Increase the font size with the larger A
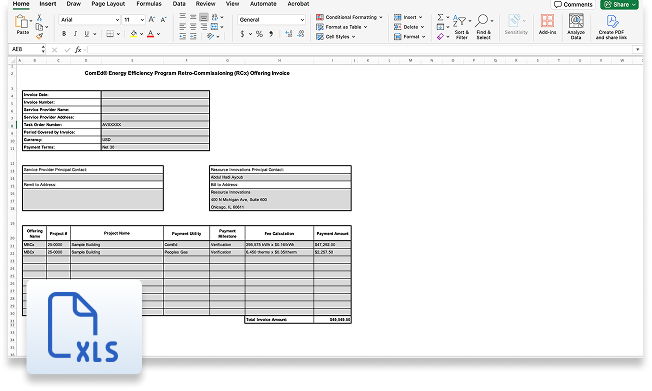The height and width of the screenshot is (391, 652). (152, 20)
